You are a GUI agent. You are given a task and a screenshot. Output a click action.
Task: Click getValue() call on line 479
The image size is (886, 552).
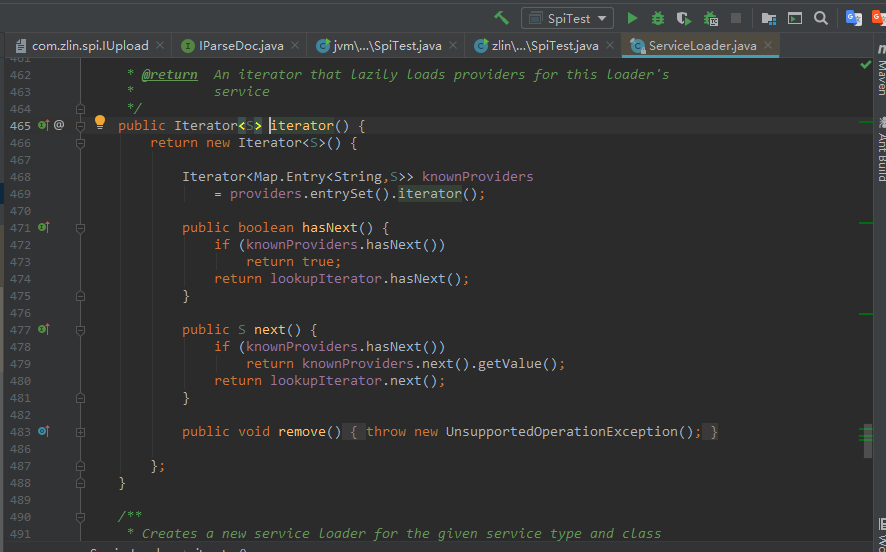pyautogui.click(x=518, y=363)
